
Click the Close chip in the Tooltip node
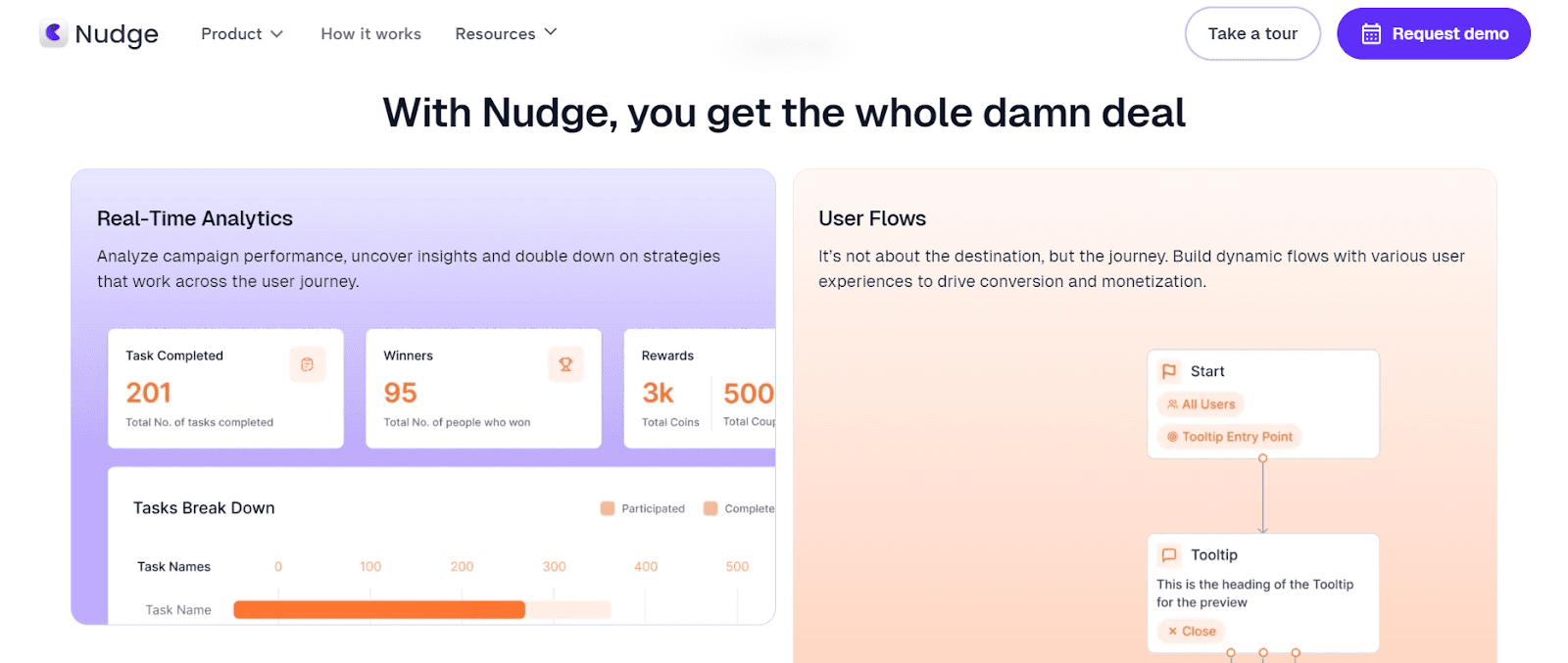tap(1192, 632)
